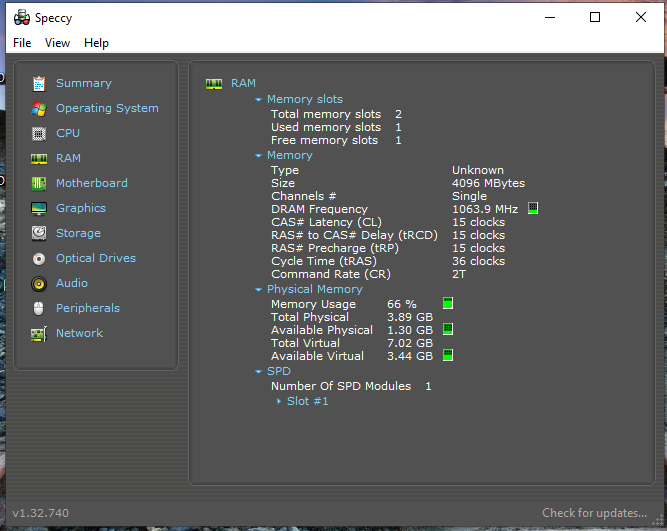Collapse the Physical Memory section
The width and height of the screenshot is (667, 531).
pyautogui.click(x=259, y=290)
